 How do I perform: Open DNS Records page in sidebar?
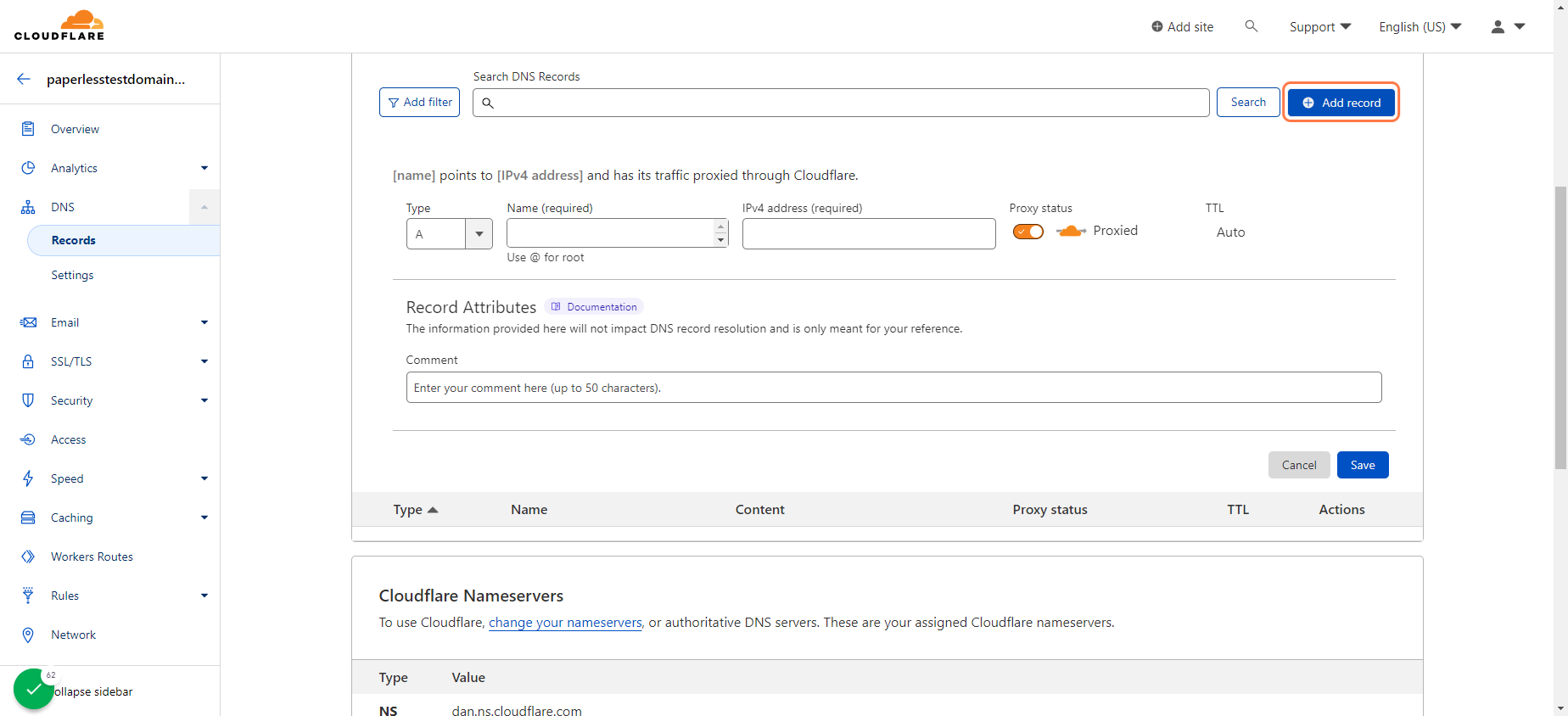(x=124, y=240)
